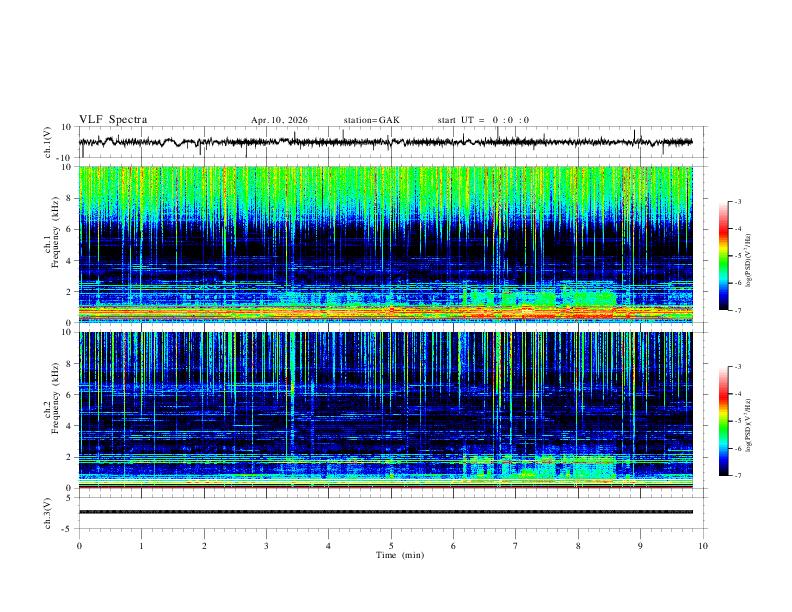Image resolution: width=792 pixels, height=612 pixels.
Task: Click the ch.1 color bar log(PSD) label
Action: pyautogui.click(x=749, y=261)
